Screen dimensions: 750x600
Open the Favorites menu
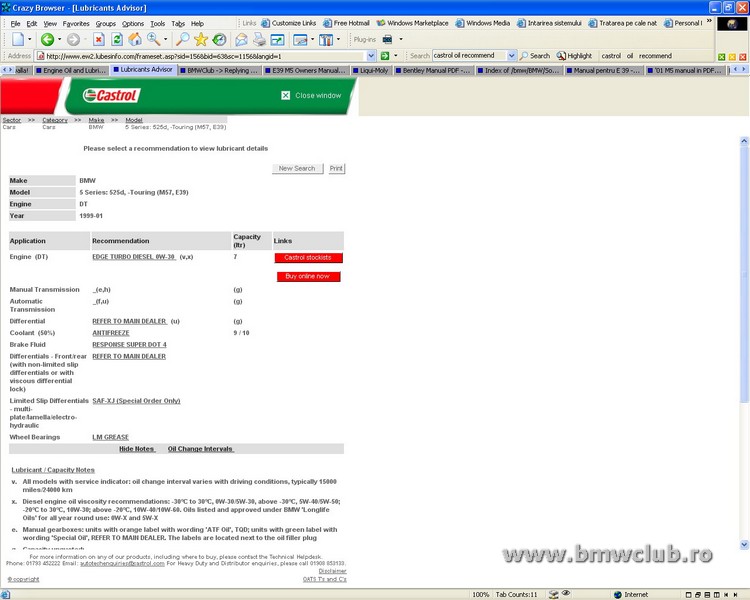coord(76,23)
